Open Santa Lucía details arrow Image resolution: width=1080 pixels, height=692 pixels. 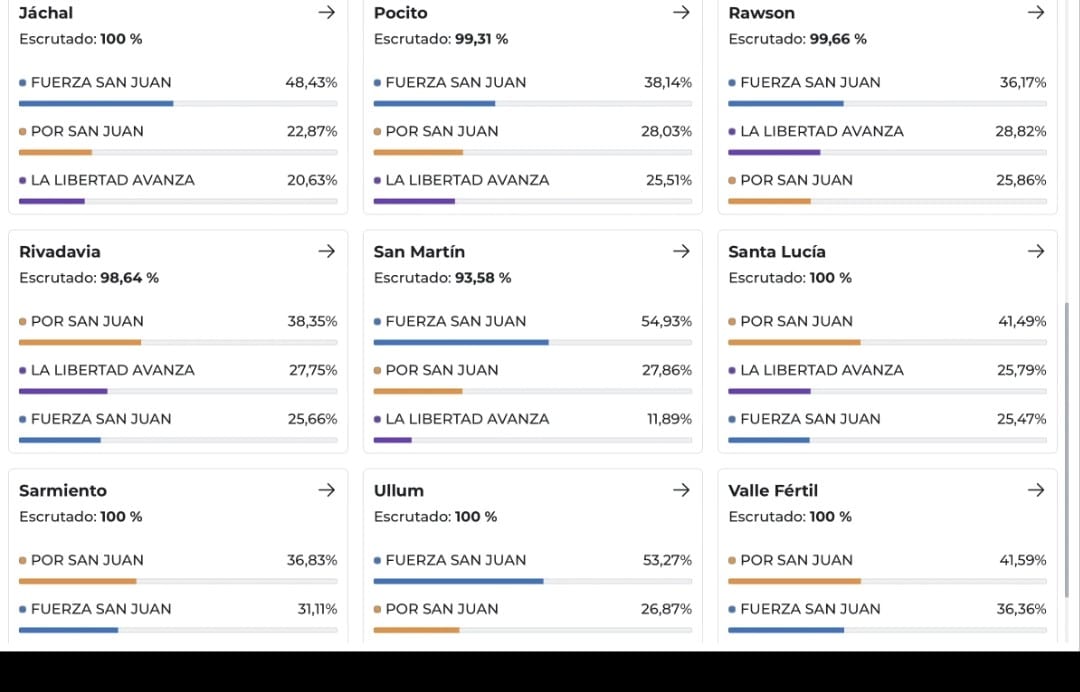coord(1036,251)
